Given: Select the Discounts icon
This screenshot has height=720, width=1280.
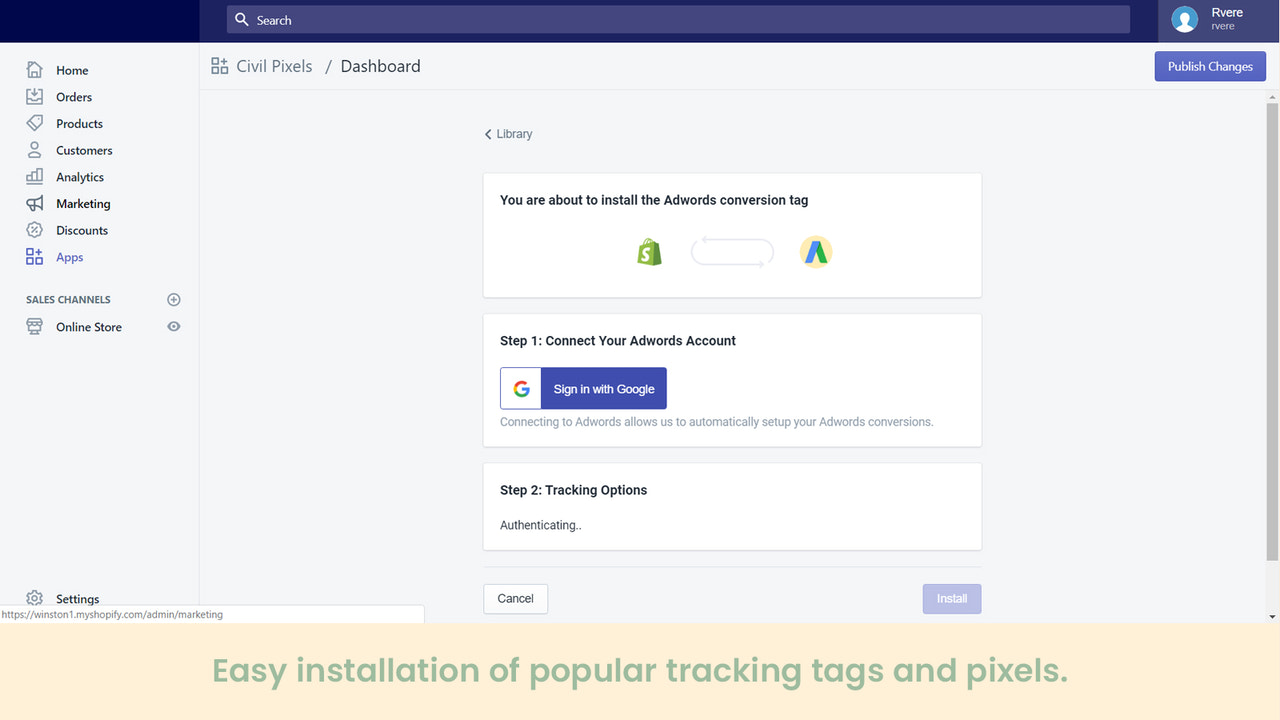Looking at the screenshot, I should [34, 230].
